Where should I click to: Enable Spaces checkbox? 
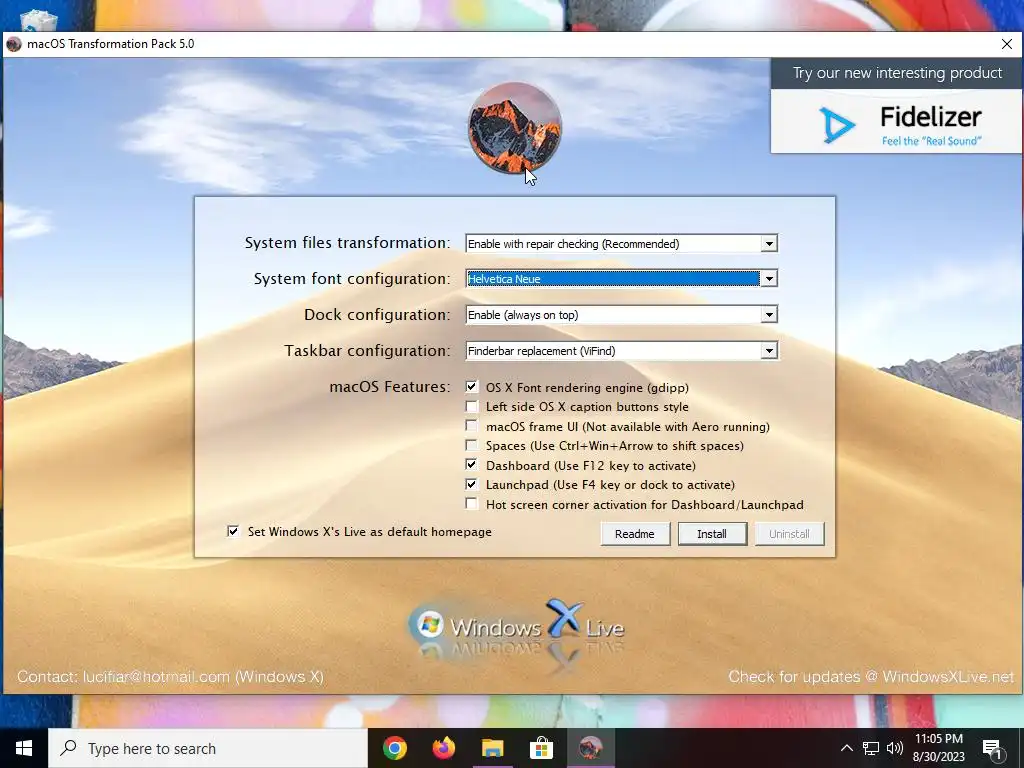pyautogui.click(x=472, y=445)
